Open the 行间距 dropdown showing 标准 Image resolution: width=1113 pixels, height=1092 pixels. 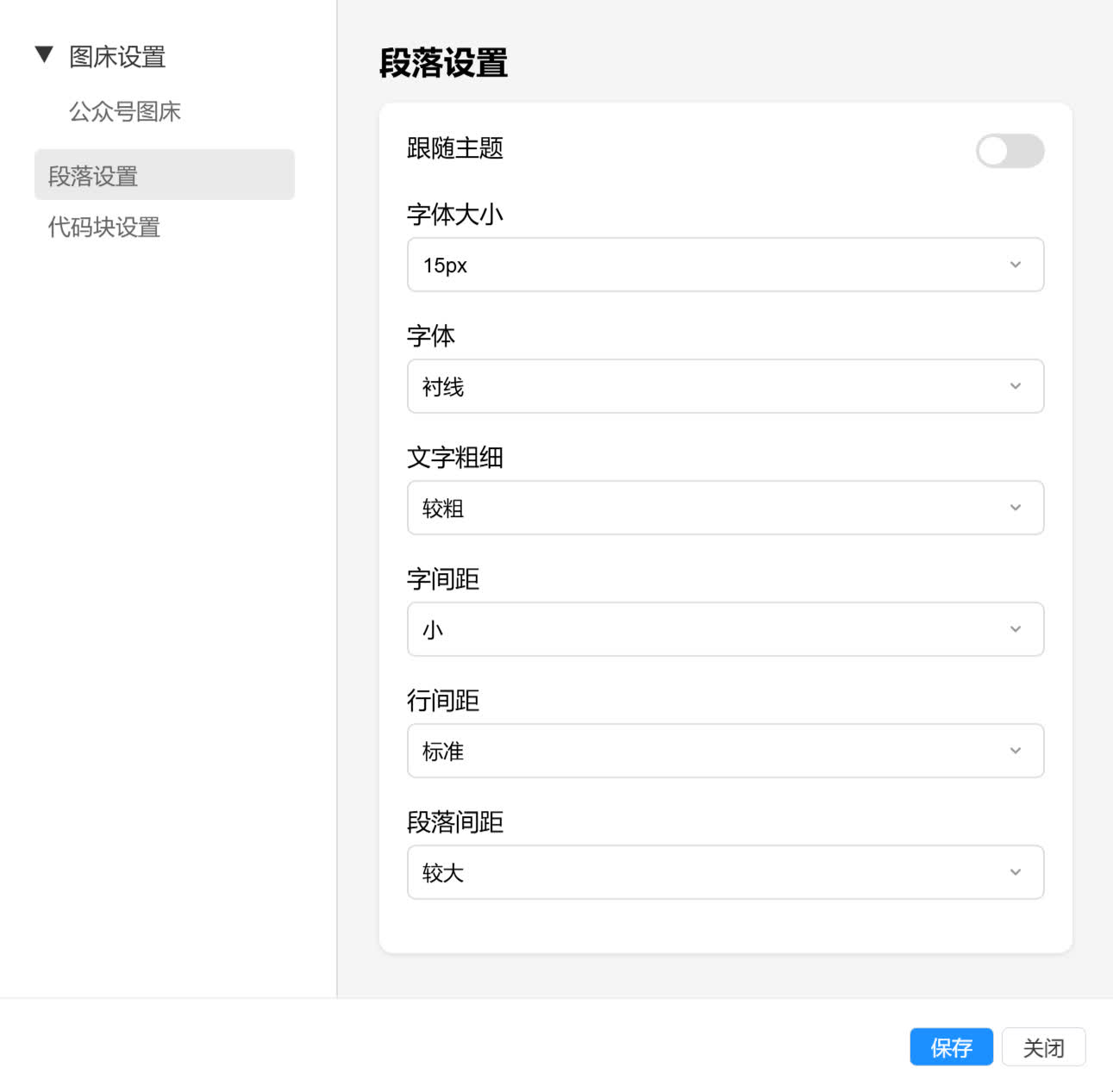click(725, 751)
